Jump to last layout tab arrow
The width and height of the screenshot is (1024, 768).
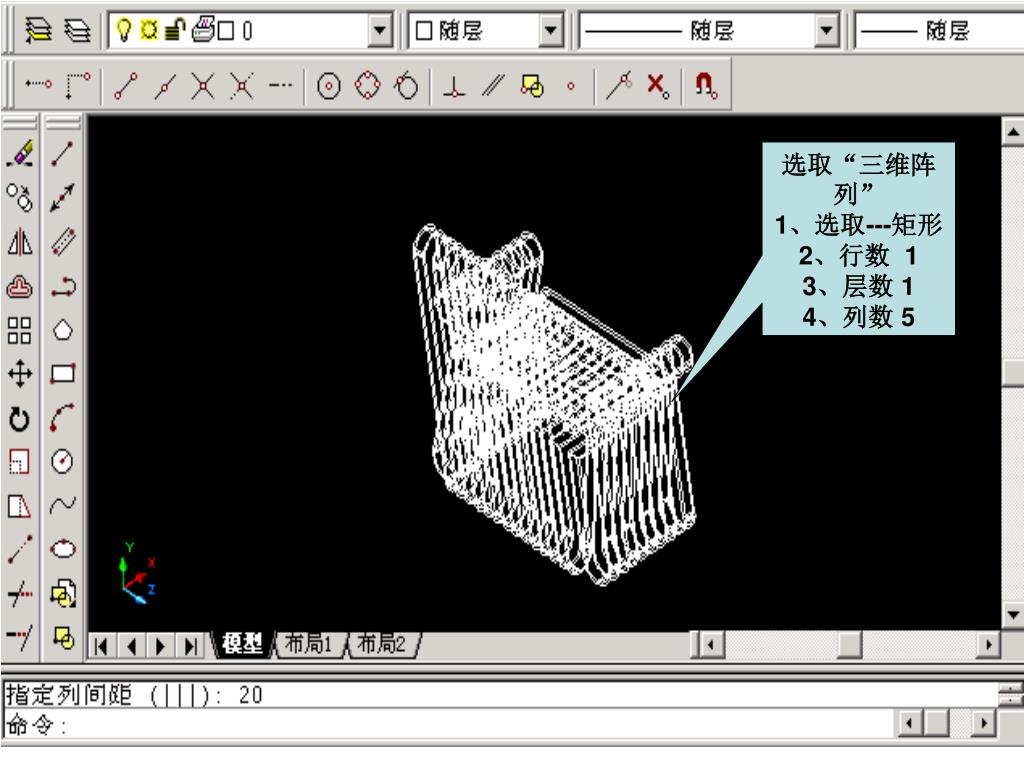tap(190, 647)
